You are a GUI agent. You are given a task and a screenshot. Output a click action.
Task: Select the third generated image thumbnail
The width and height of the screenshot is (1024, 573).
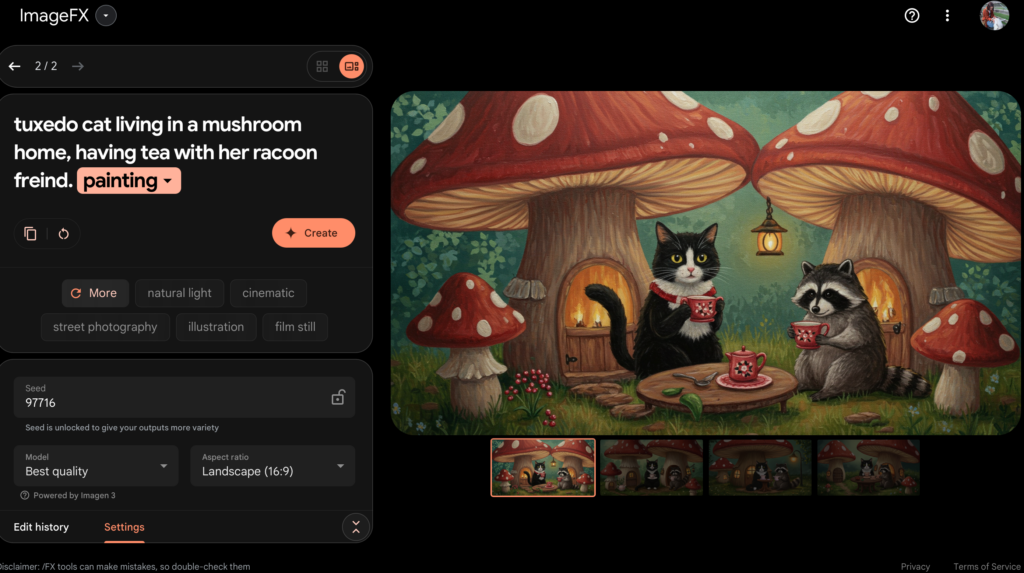[x=760, y=468]
